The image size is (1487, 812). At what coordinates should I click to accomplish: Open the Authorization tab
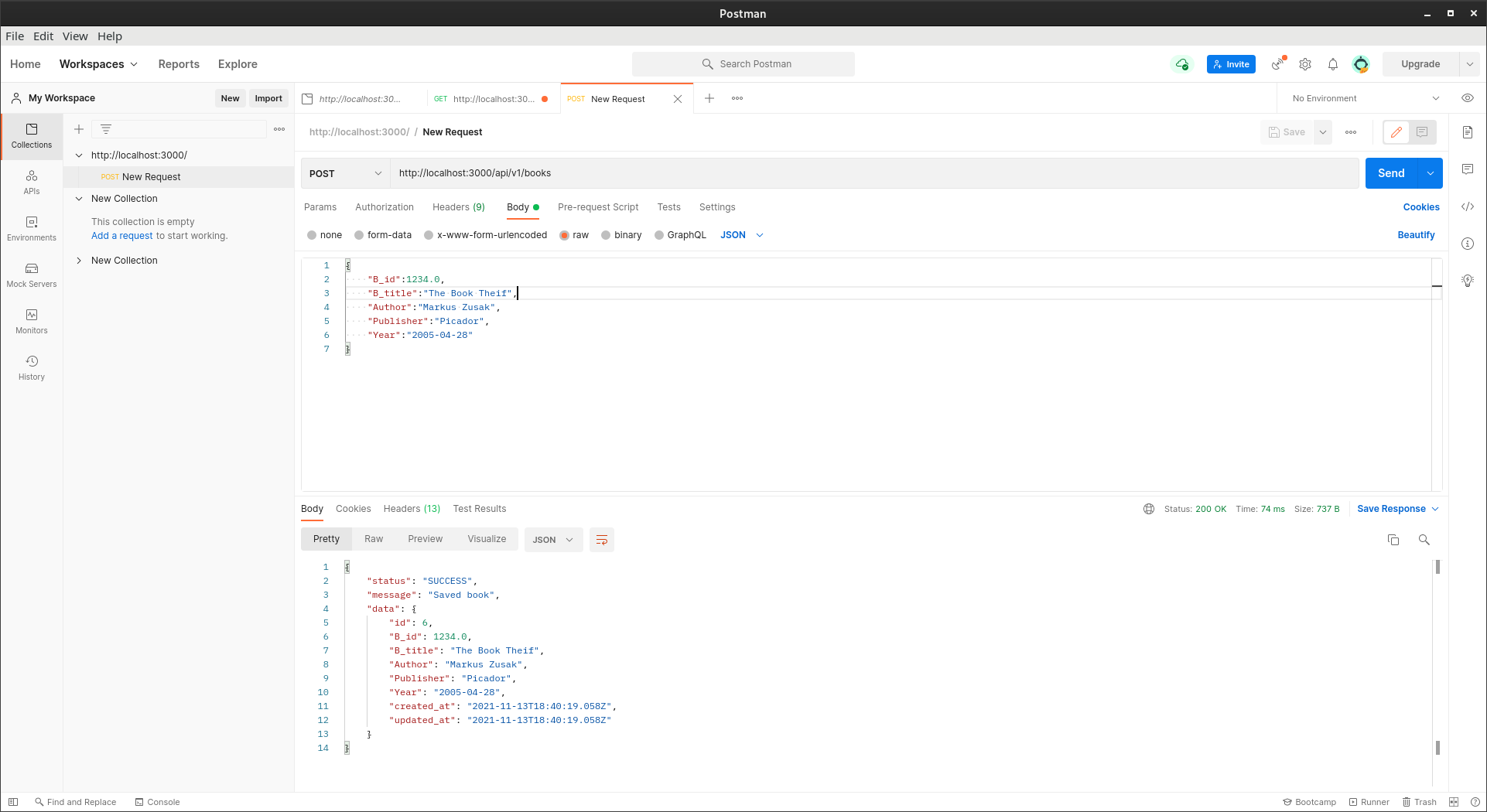[385, 207]
